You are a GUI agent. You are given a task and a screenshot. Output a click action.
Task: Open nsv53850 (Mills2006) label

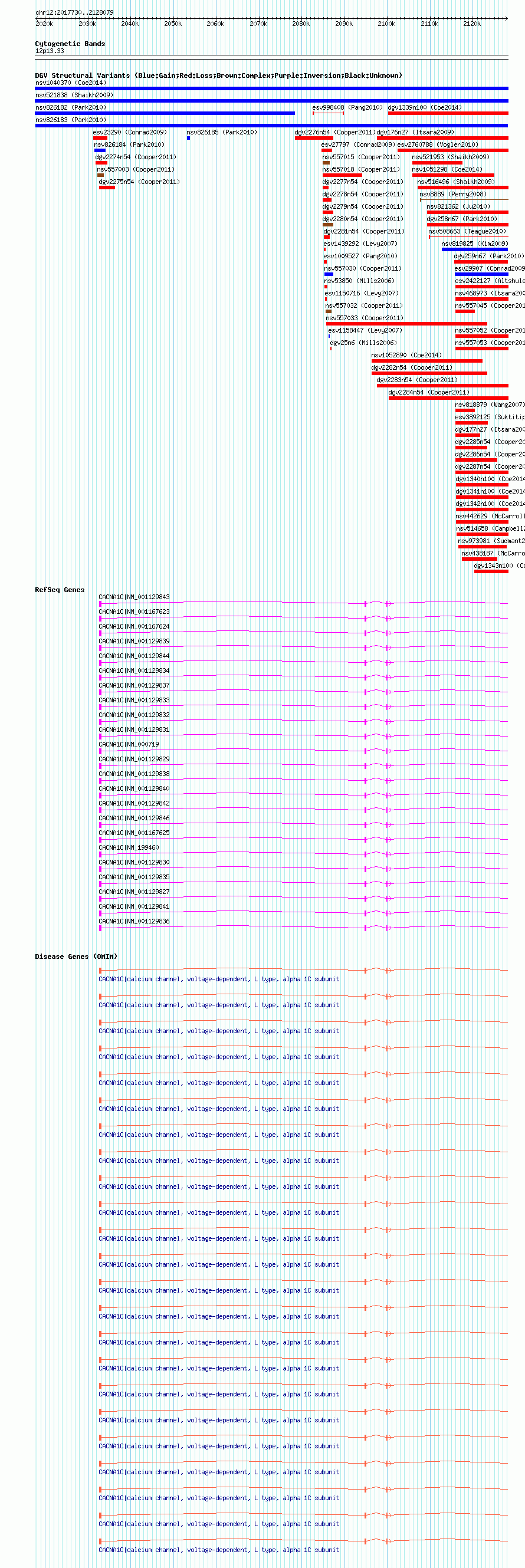click(359, 281)
